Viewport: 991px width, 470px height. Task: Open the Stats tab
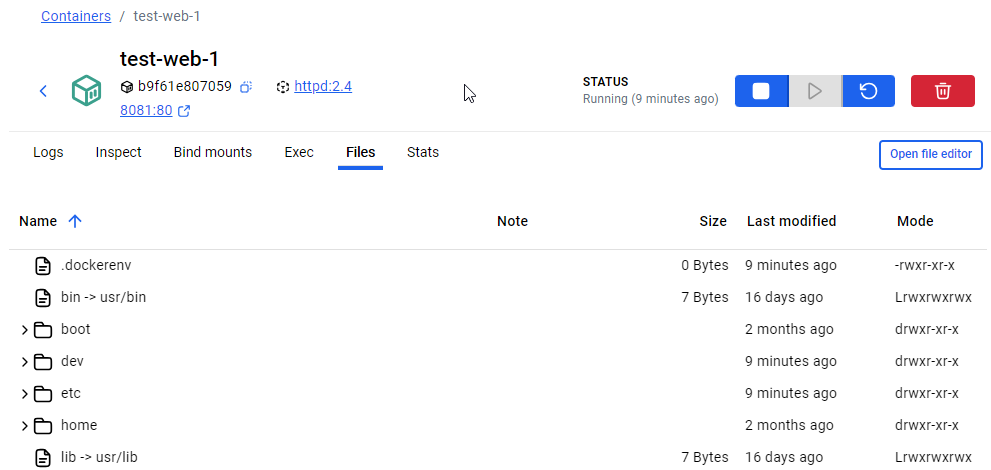coord(422,153)
